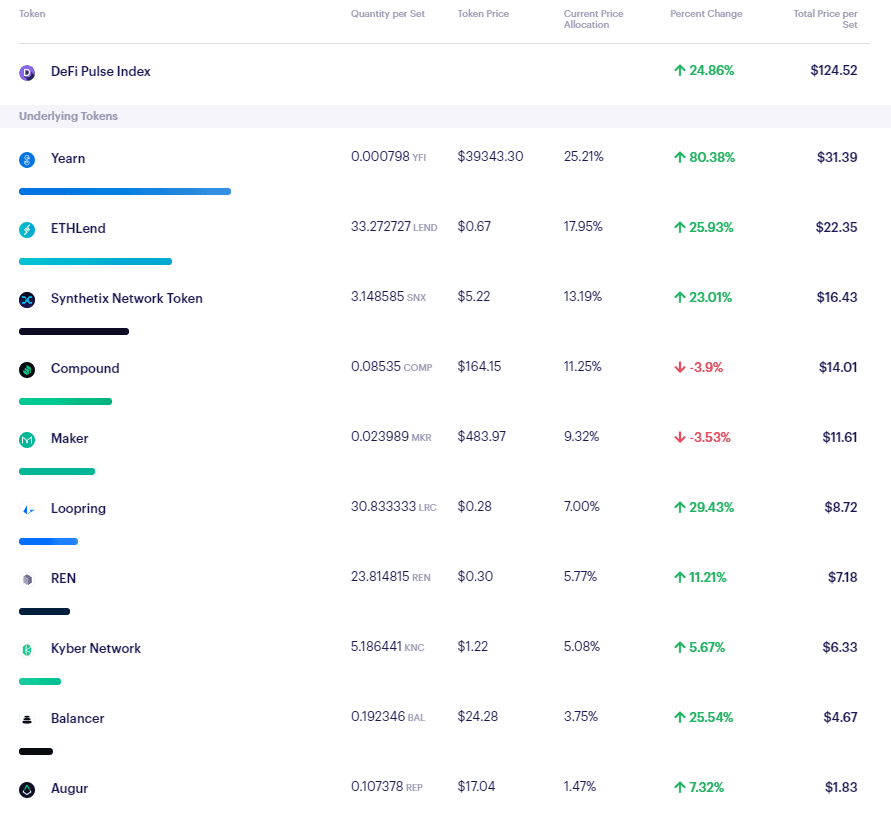Click the 0.023989 MKR quantity

(391, 437)
